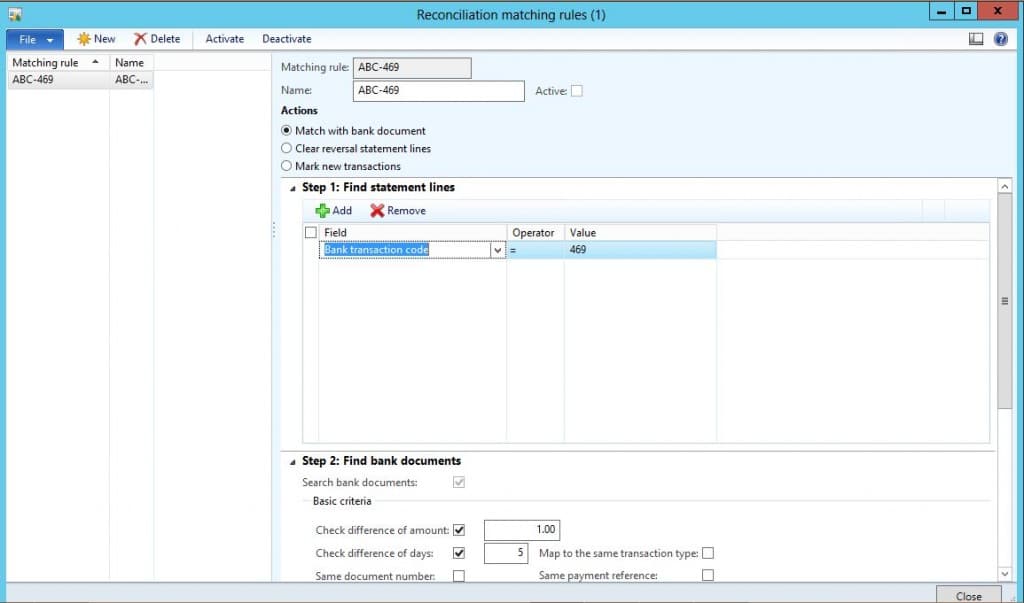Collapse the Step 1: Find statement lines section
This screenshot has width=1024, height=603.
(x=293, y=187)
